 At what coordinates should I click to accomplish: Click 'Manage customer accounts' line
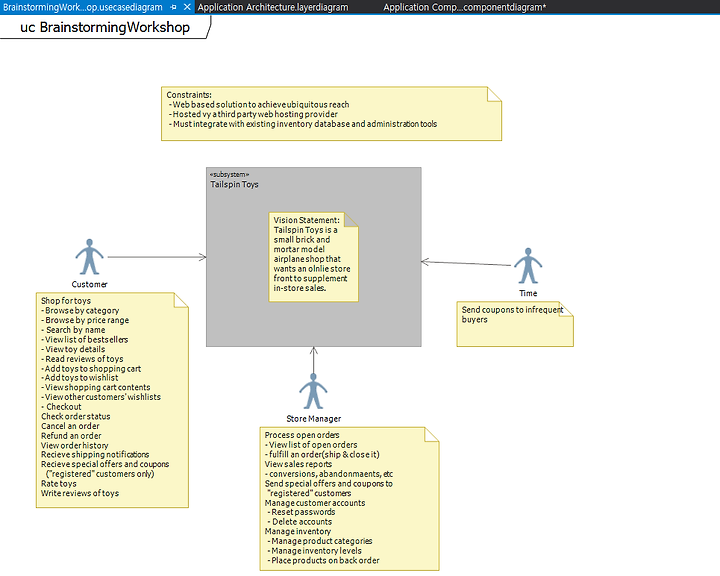(315, 503)
